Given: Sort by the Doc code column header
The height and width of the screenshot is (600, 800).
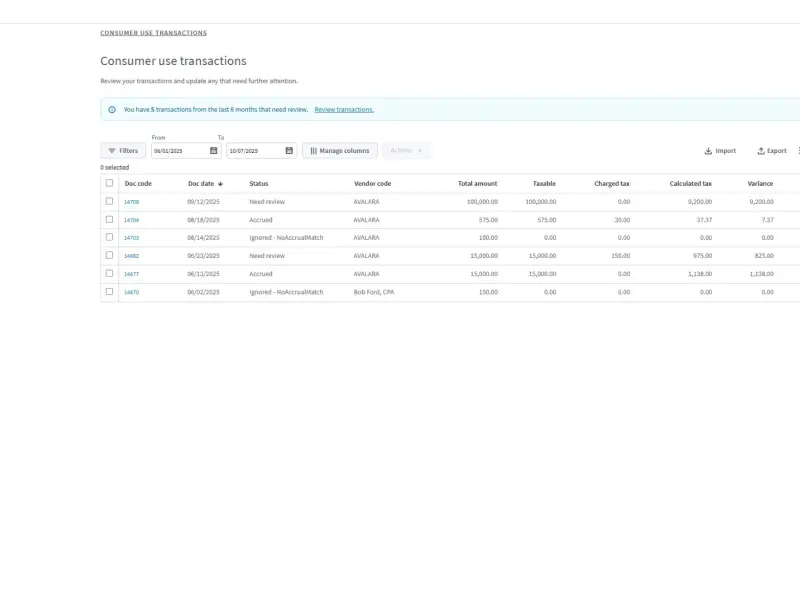Looking at the screenshot, I should (138, 184).
